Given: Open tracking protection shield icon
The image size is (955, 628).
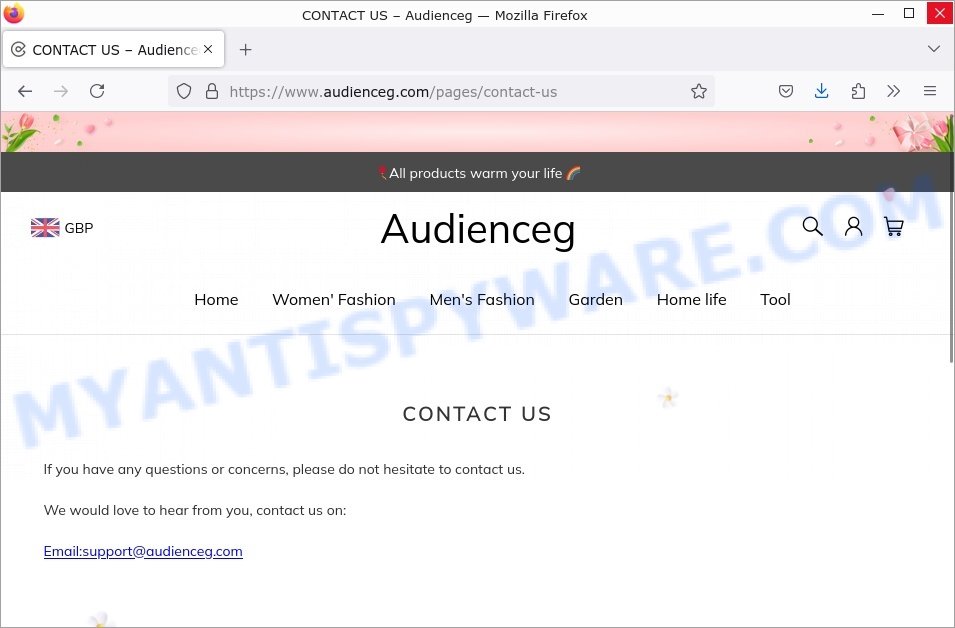Looking at the screenshot, I should 184,91.
